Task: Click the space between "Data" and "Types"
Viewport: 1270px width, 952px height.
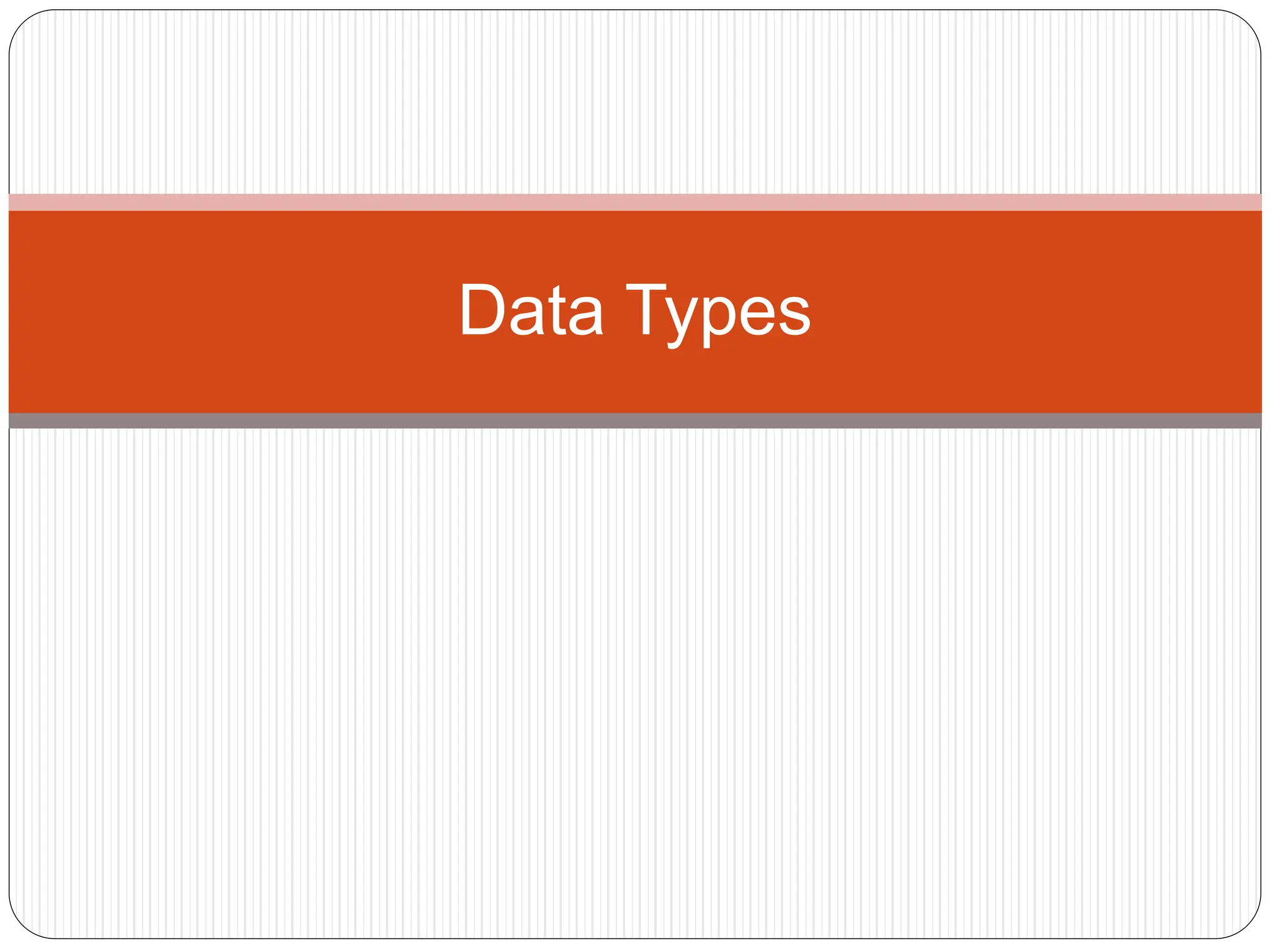Action: [x=614, y=310]
